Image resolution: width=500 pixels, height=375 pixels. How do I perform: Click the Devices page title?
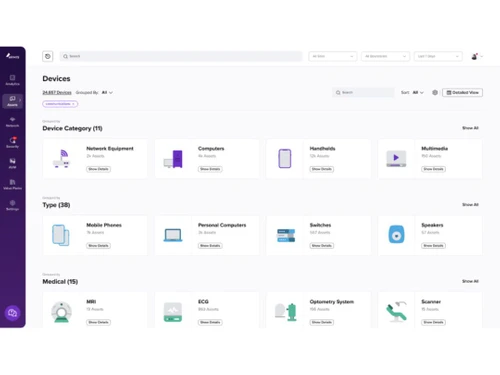pos(56,79)
